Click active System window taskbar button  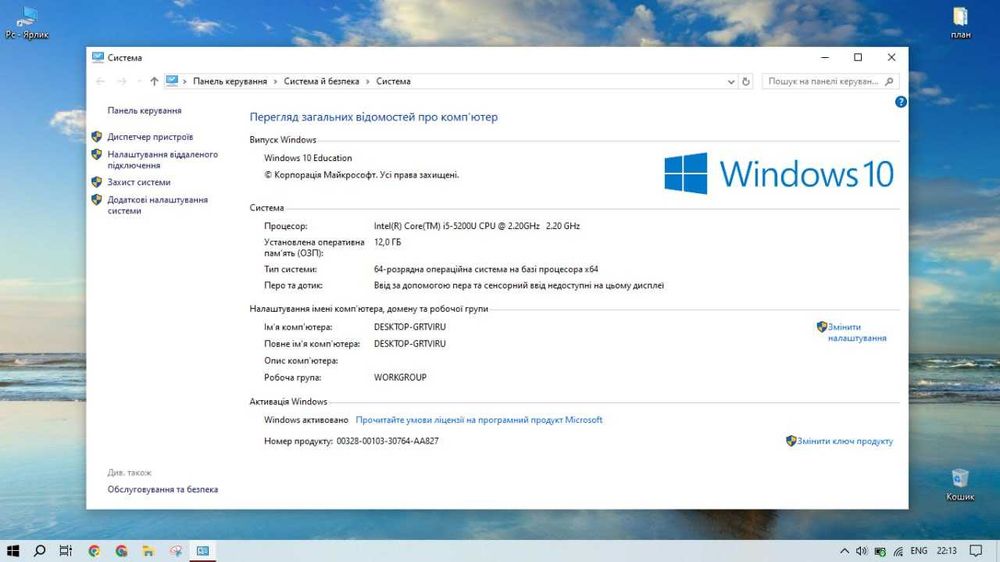click(x=203, y=551)
